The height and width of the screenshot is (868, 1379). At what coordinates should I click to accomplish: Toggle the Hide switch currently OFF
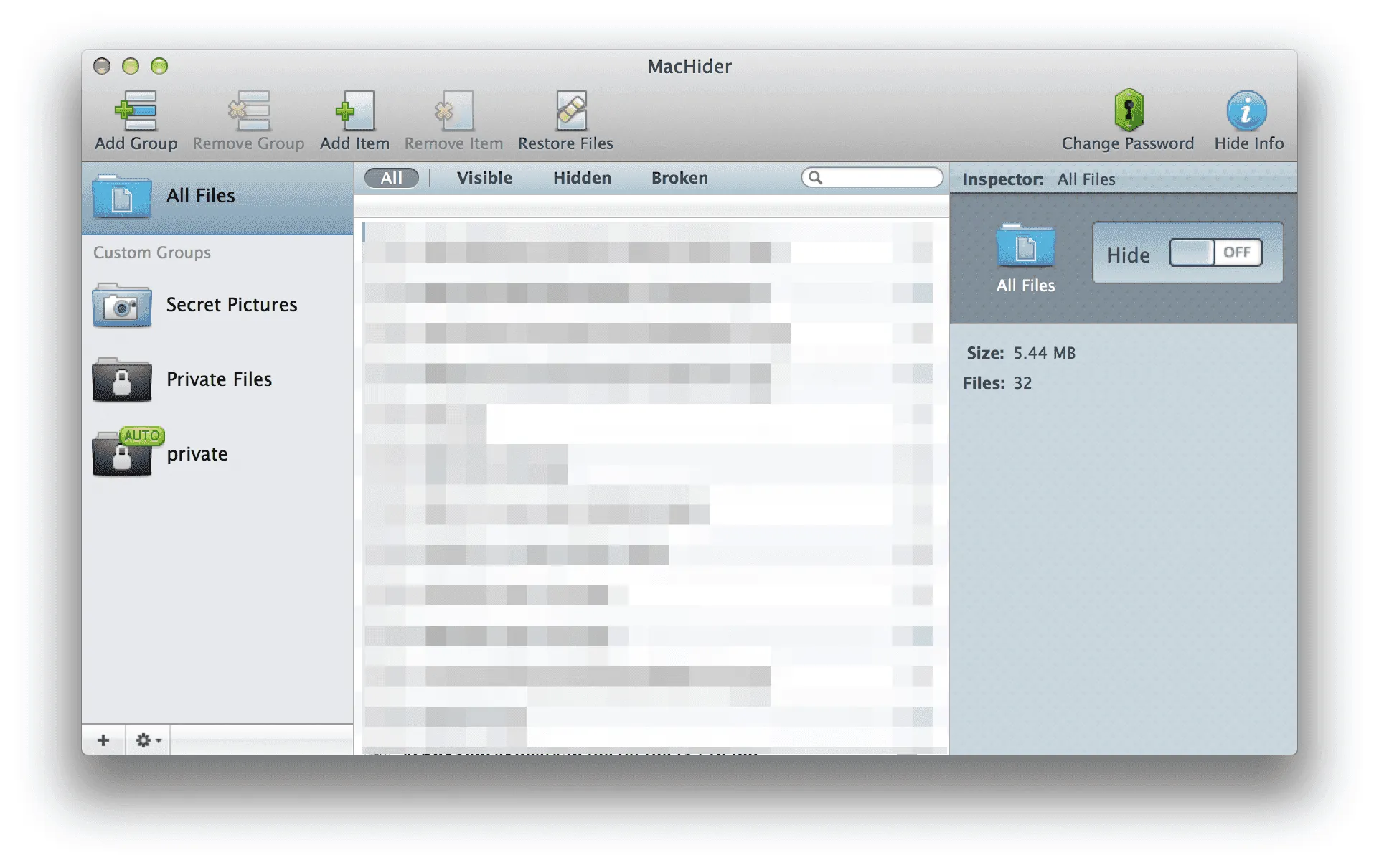pos(1215,253)
